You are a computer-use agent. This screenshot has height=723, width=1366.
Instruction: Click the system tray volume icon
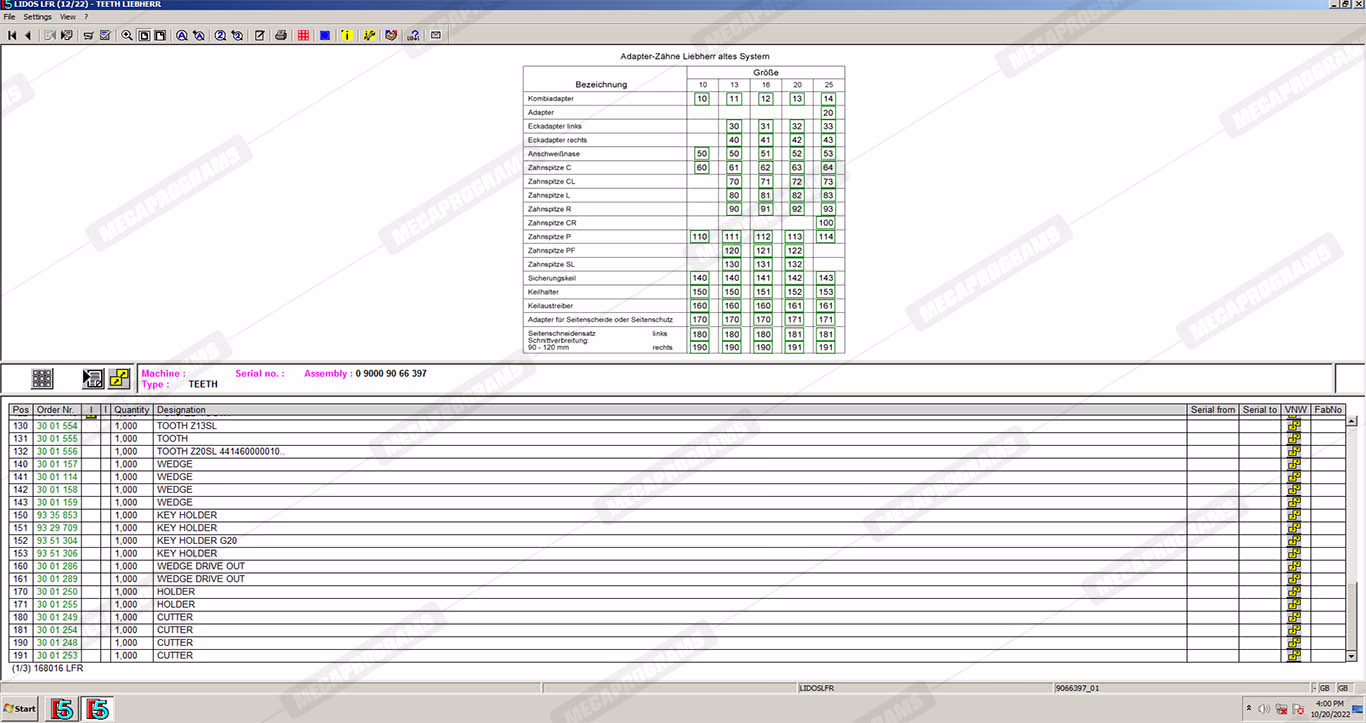1264,709
